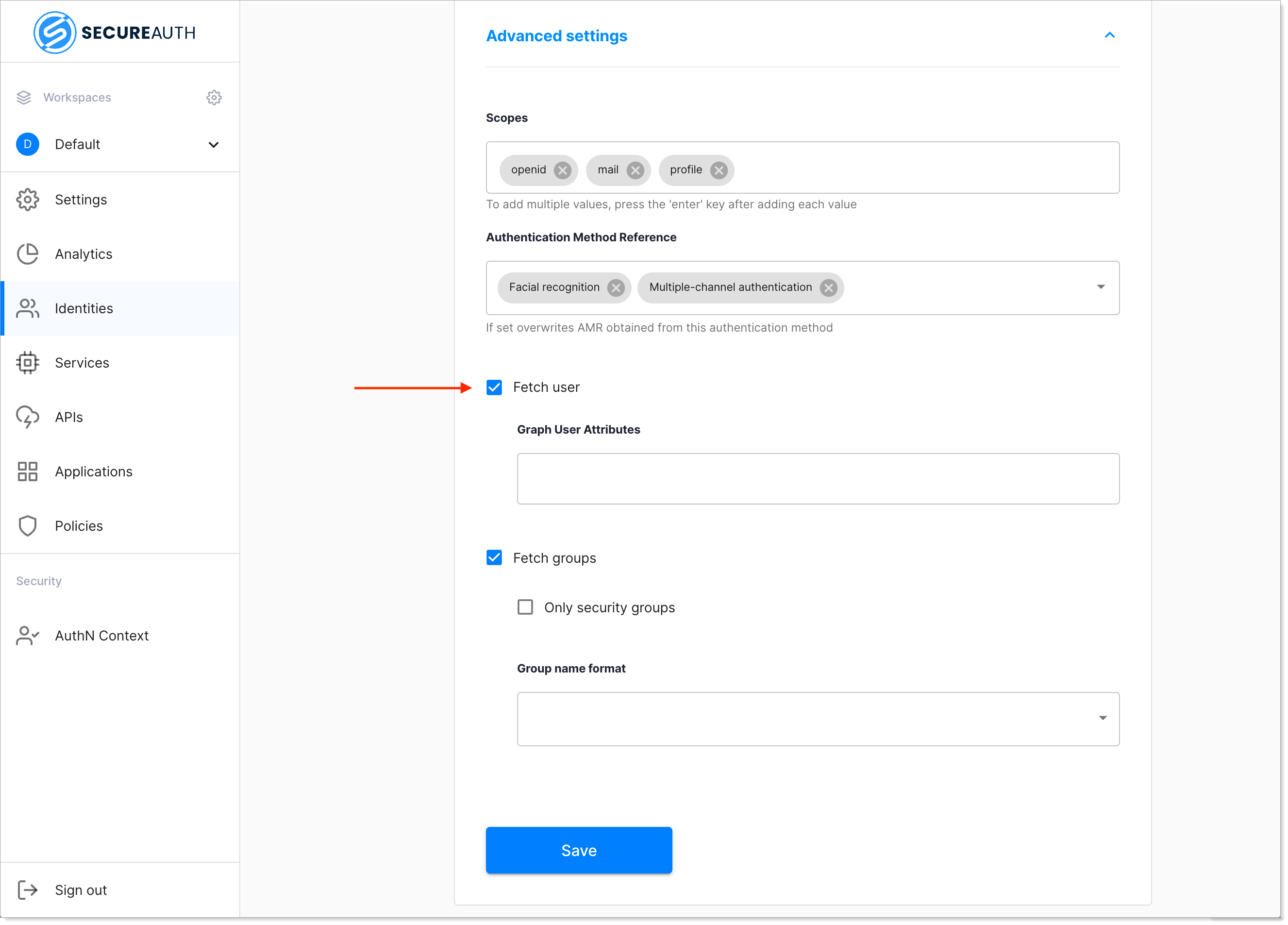Image resolution: width=1288 pixels, height=925 pixels.
Task: Remove the openid scope chip
Action: [x=563, y=170]
